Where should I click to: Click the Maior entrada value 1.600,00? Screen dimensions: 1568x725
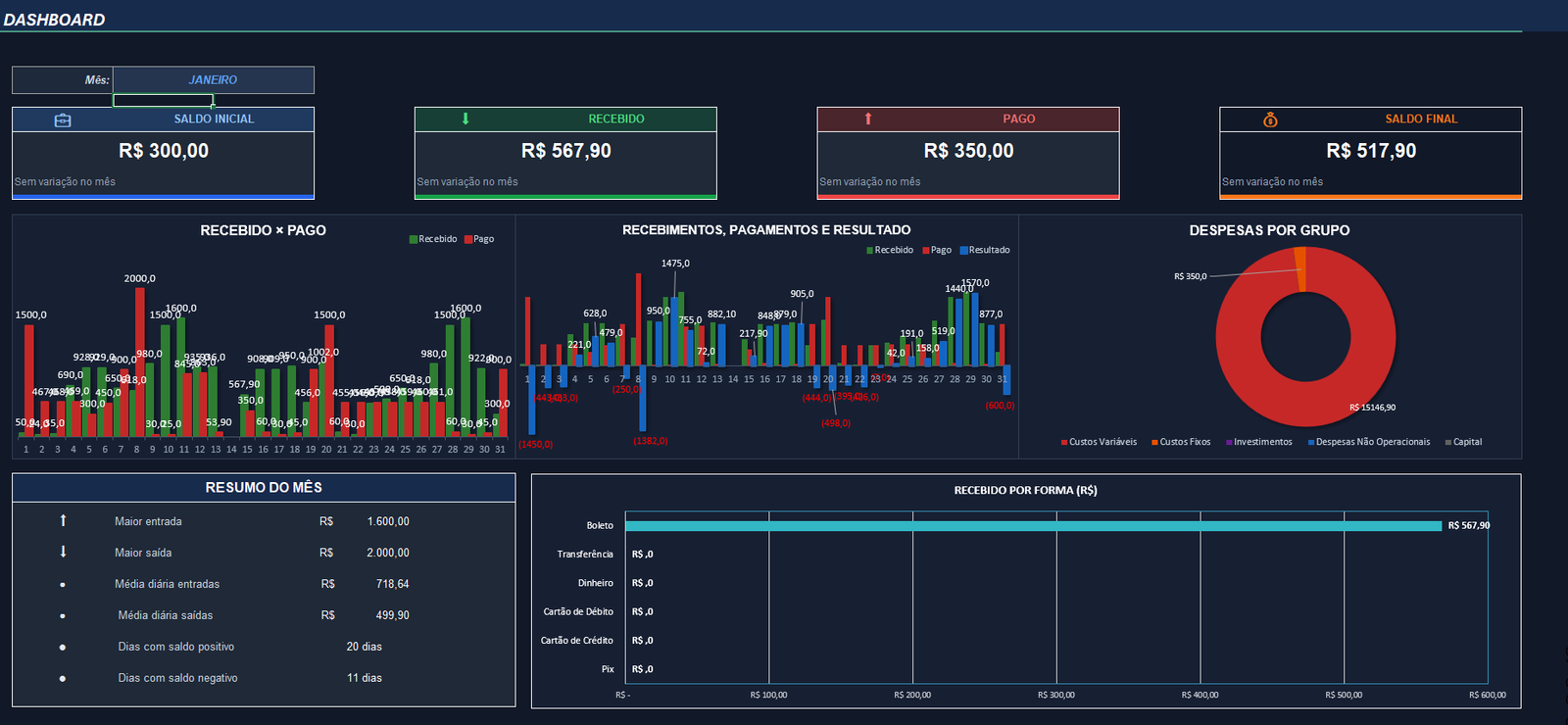388,521
